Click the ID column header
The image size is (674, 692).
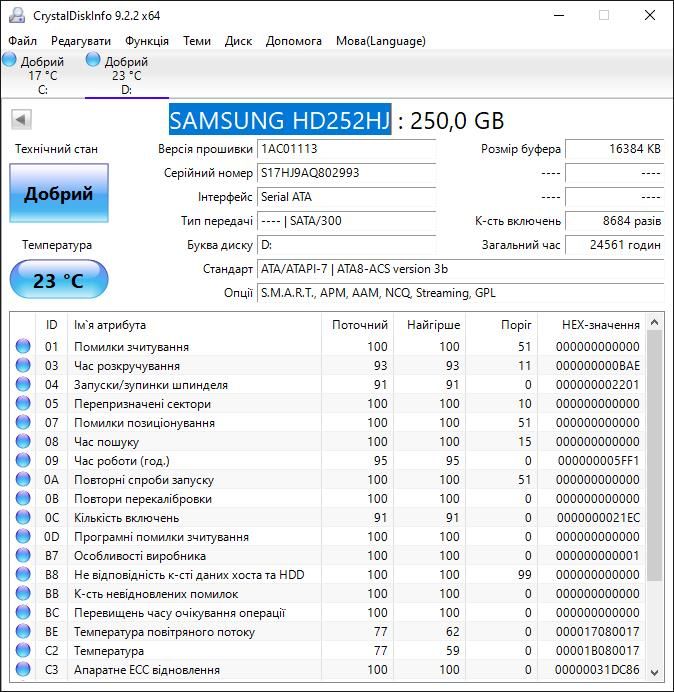pos(52,325)
